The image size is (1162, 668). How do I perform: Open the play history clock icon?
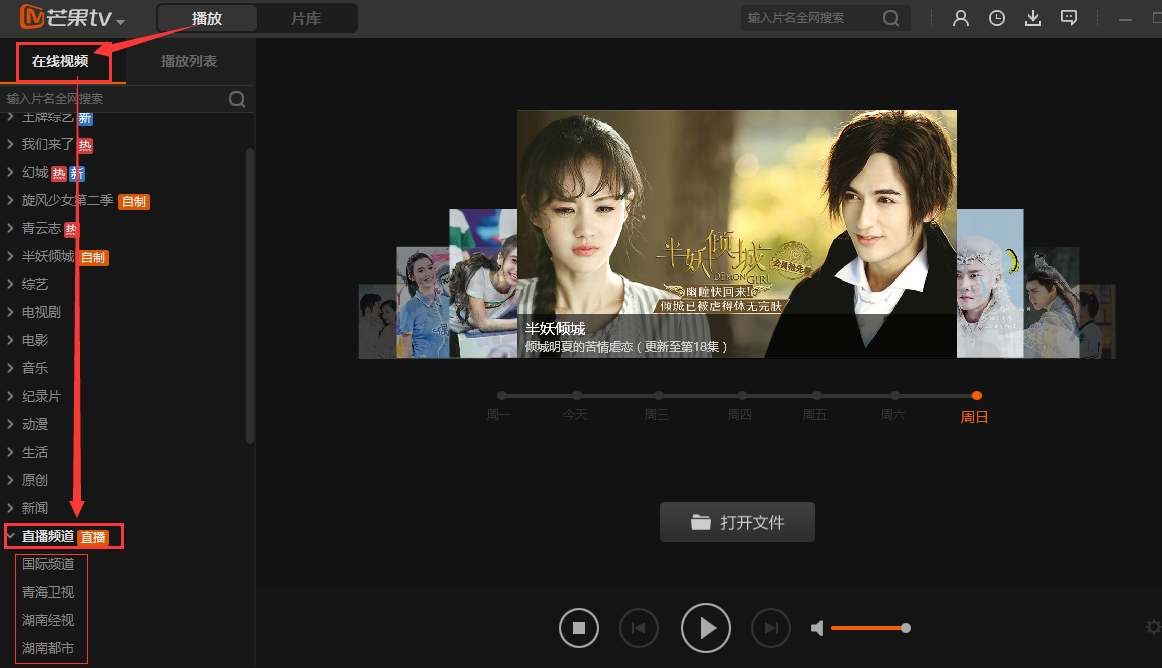click(x=996, y=17)
